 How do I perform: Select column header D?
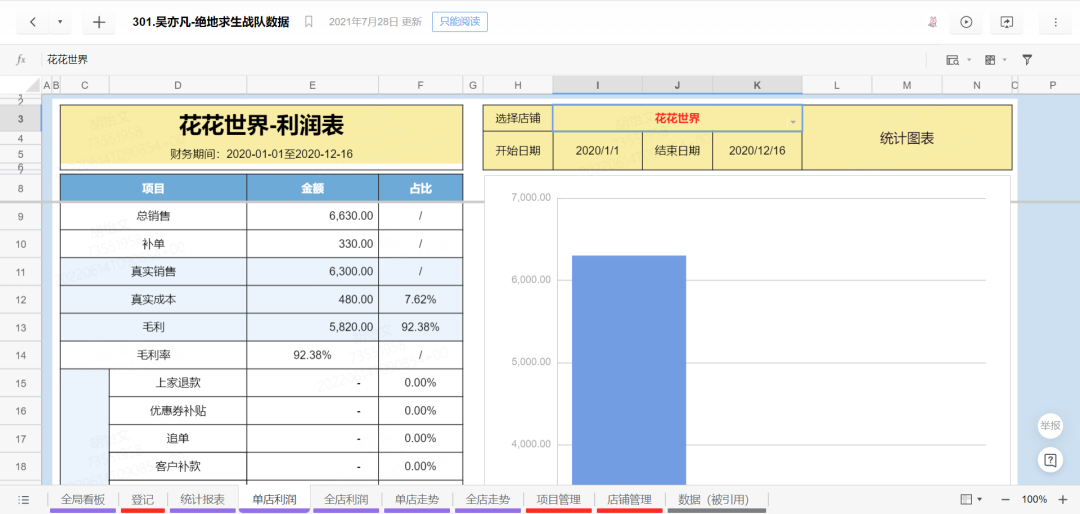tap(178, 85)
